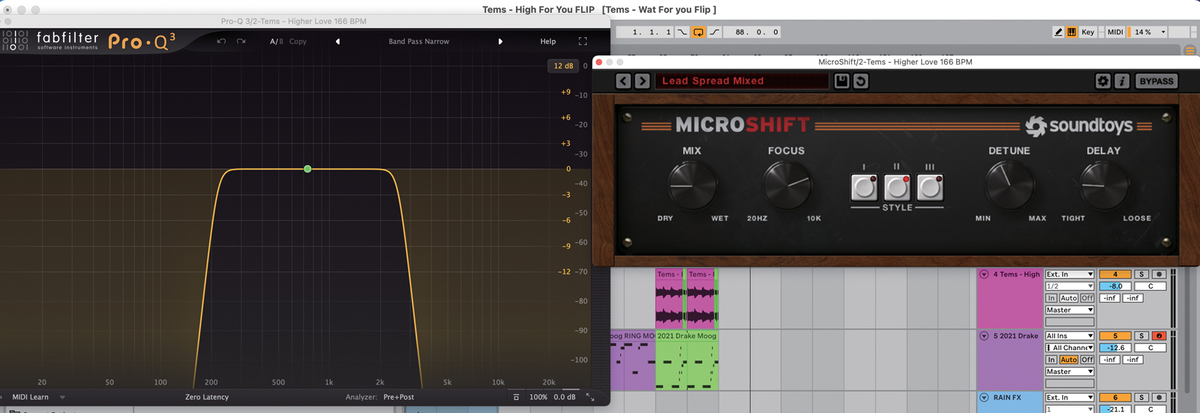Toggle track 5 activator button
The image size is (1200, 413).
coord(1114,336)
